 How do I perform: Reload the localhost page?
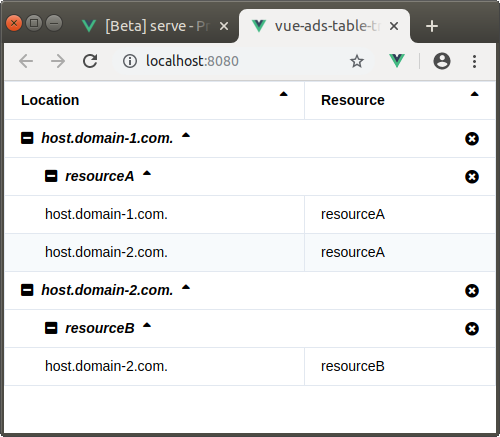(90, 61)
